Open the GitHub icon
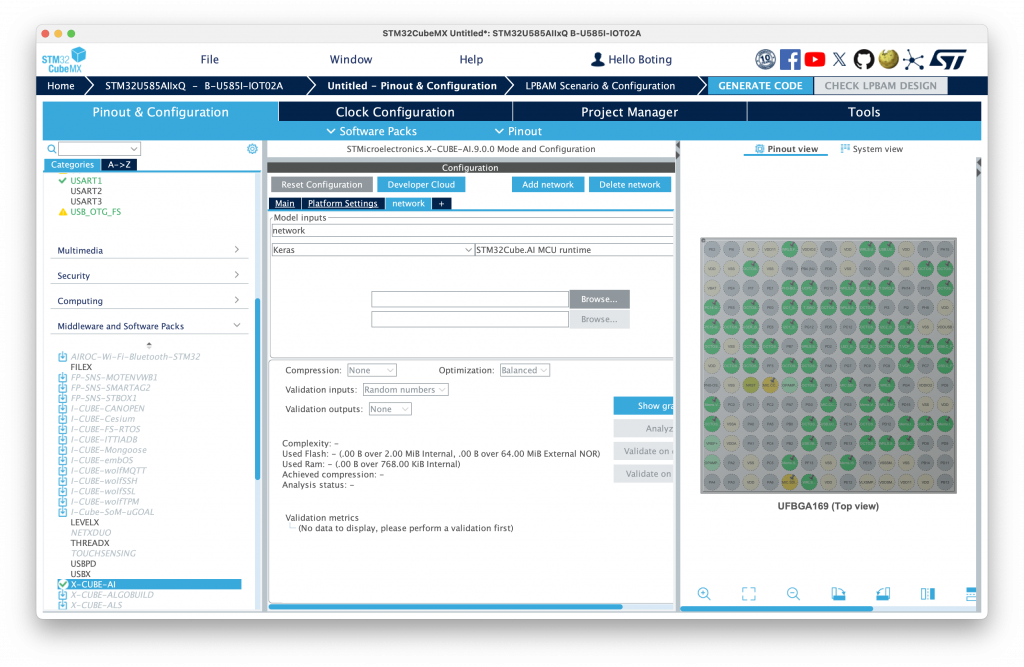The image size is (1024, 667). pyautogui.click(x=863, y=59)
